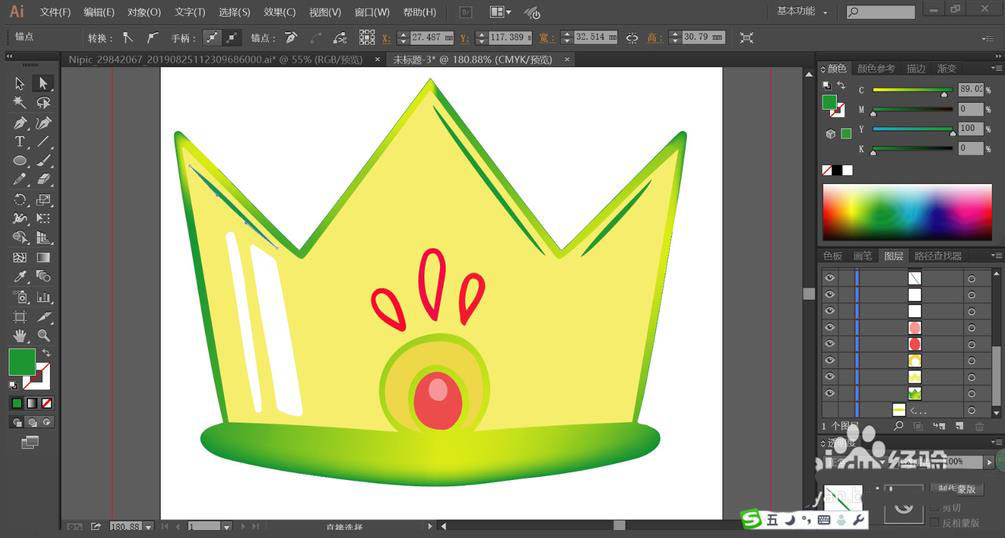The image size is (1005, 538).
Task: Click the color spectrum bar
Action: pyautogui.click(x=907, y=212)
